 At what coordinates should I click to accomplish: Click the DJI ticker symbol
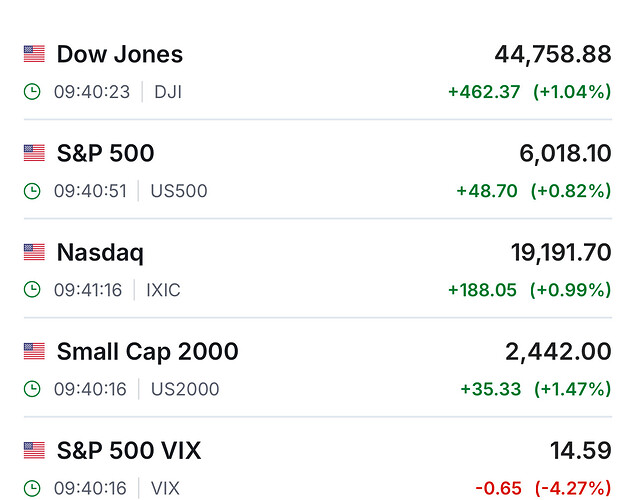point(168,92)
